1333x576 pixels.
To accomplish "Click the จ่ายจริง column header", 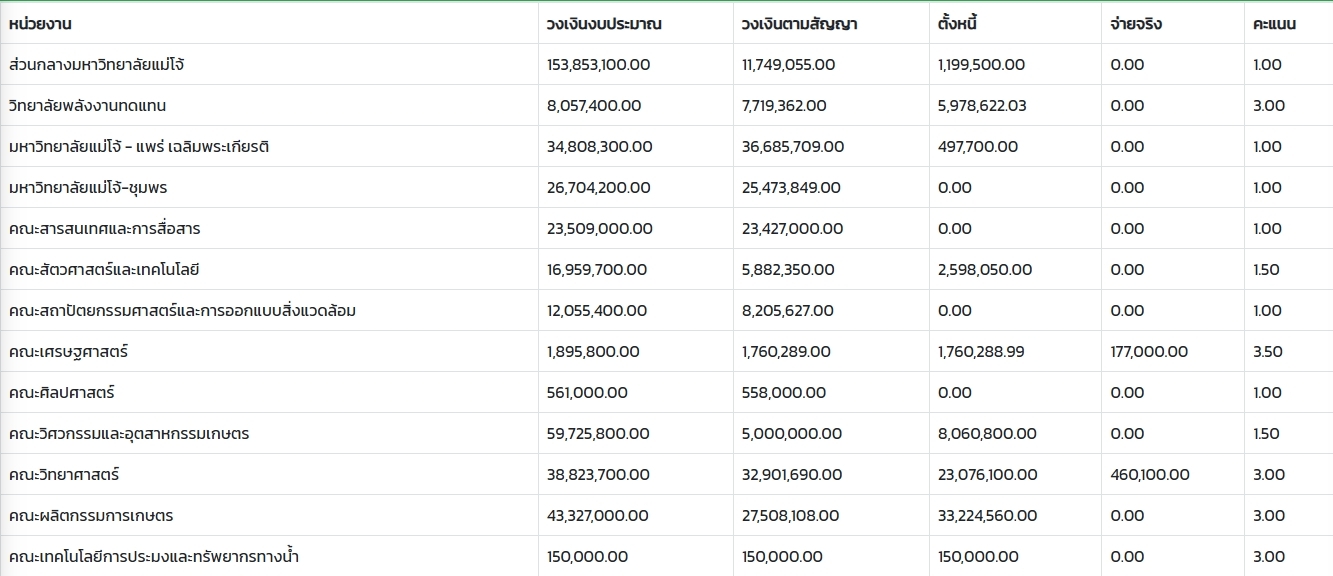I will (1136, 24).
